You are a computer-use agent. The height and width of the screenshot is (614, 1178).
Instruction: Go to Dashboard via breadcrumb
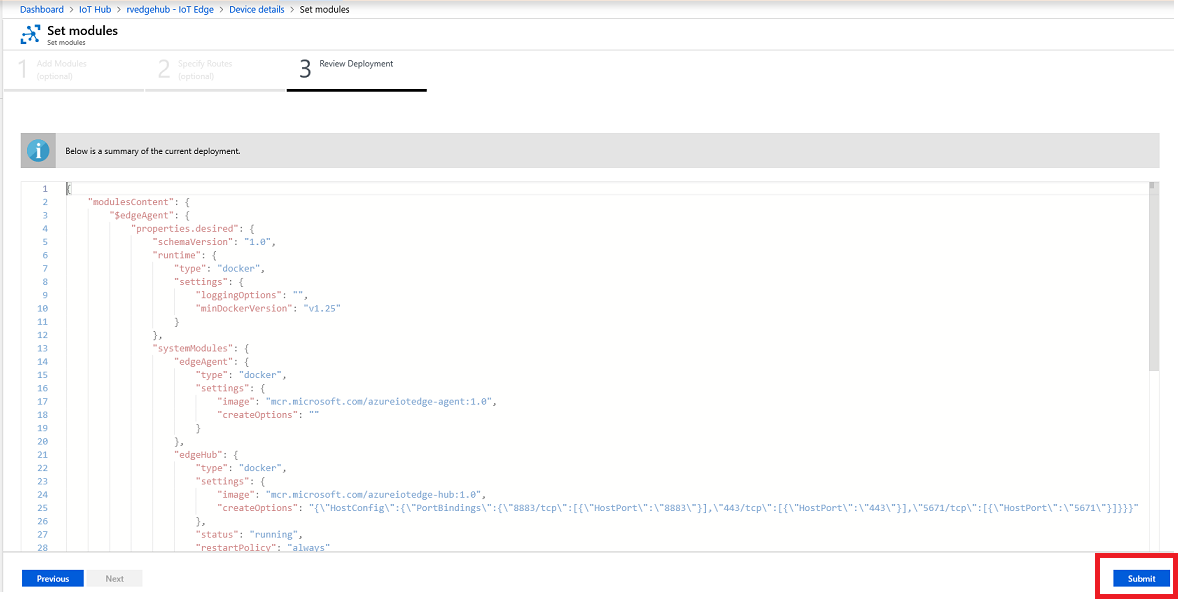coord(42,9)
